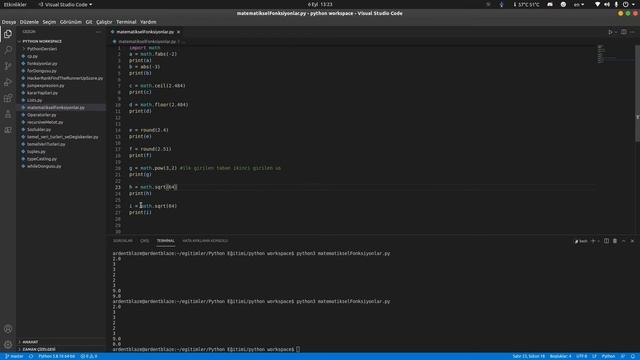Switch to the debug console panel tab

click(x=205, y=241)
